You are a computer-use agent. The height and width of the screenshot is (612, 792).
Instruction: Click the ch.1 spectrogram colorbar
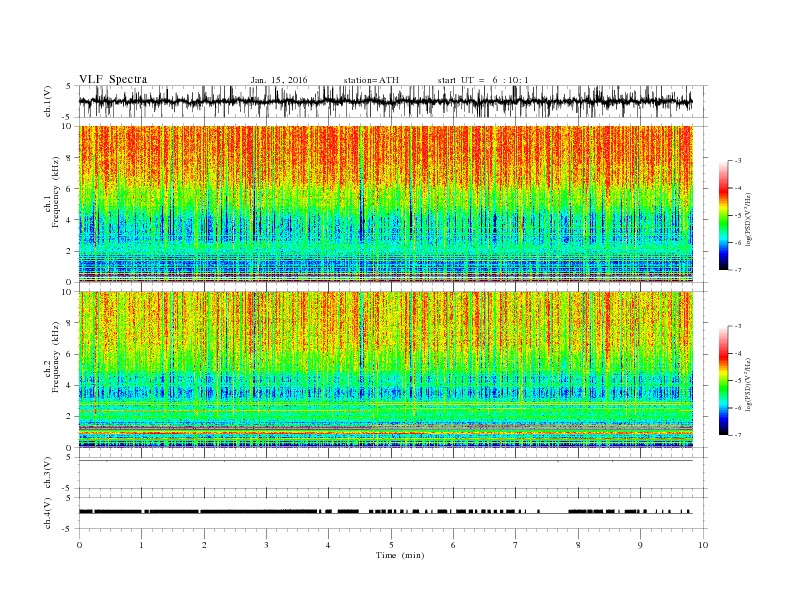click(x=723, y=216)
